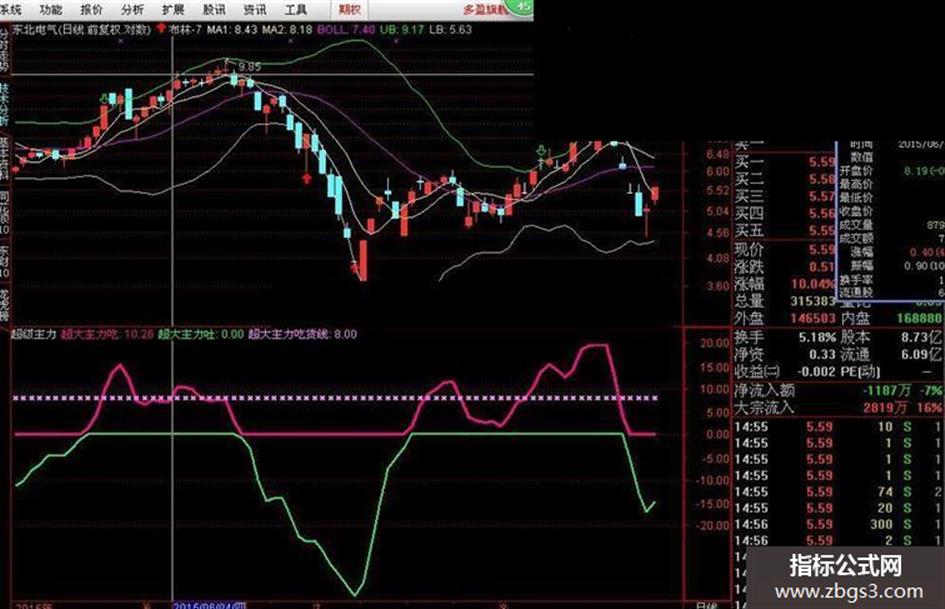Image resolution: width=945 pixels, height=609 pixels.
Task: Click the 流通 6.09亿 value
Action: pyautogui.click(x=921, y=354)
